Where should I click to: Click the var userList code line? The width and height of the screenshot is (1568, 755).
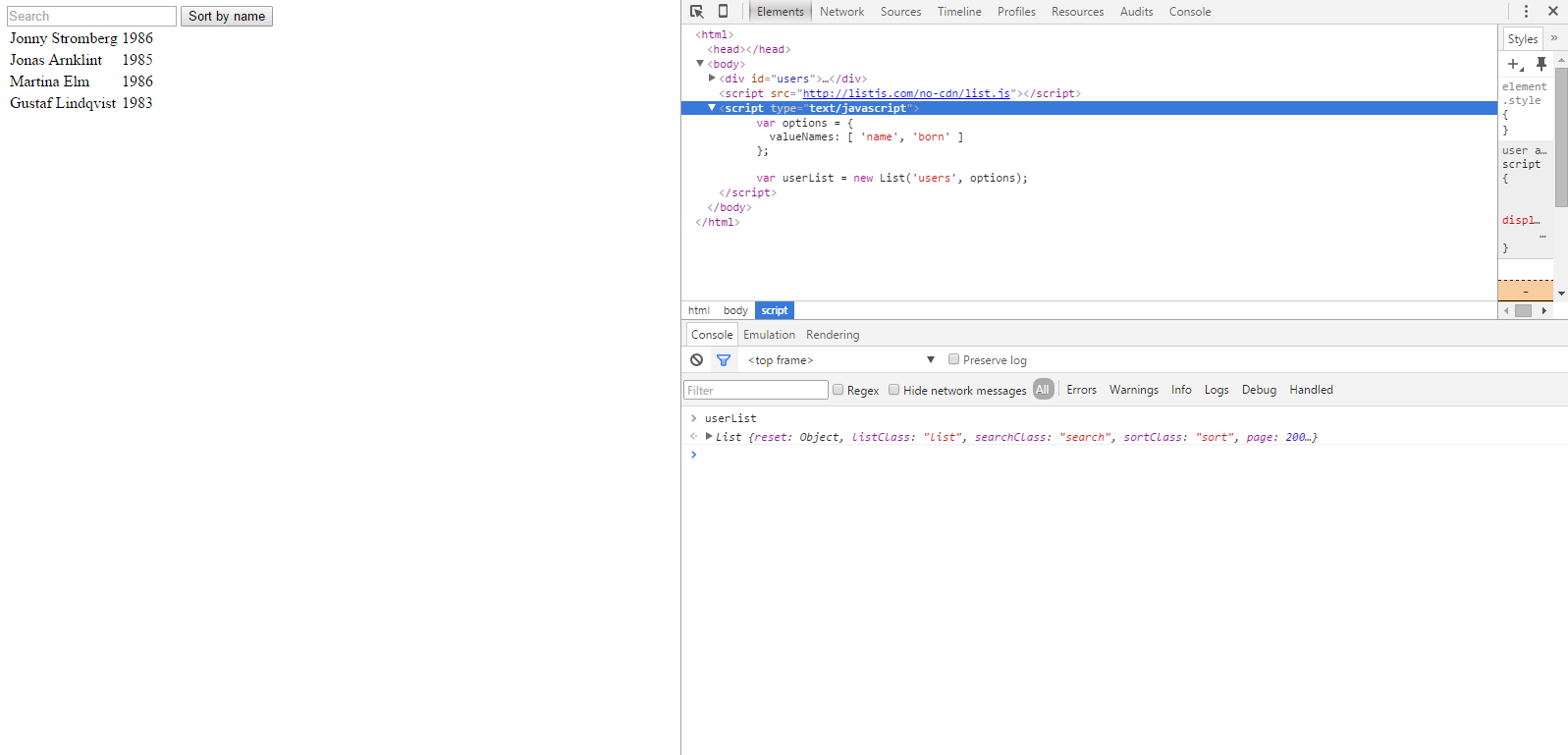coord(892,178)
